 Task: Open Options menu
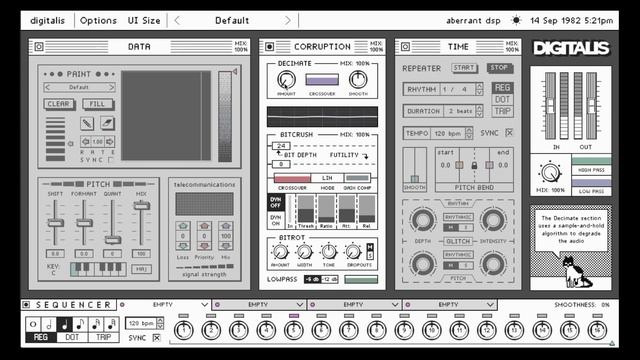(x=98, y=20)
